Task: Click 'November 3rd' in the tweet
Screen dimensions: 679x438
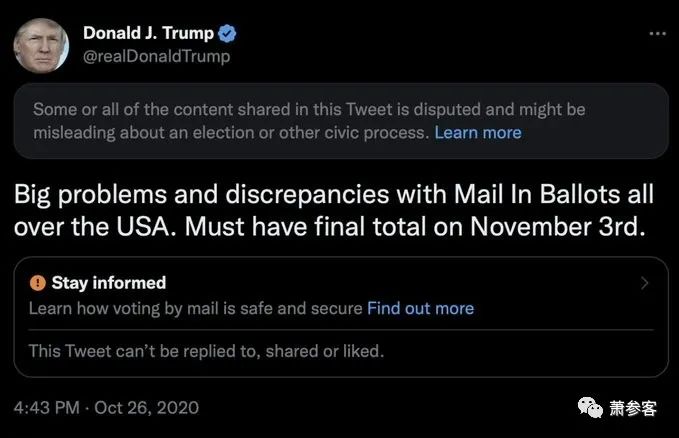Action: point(558,227)
